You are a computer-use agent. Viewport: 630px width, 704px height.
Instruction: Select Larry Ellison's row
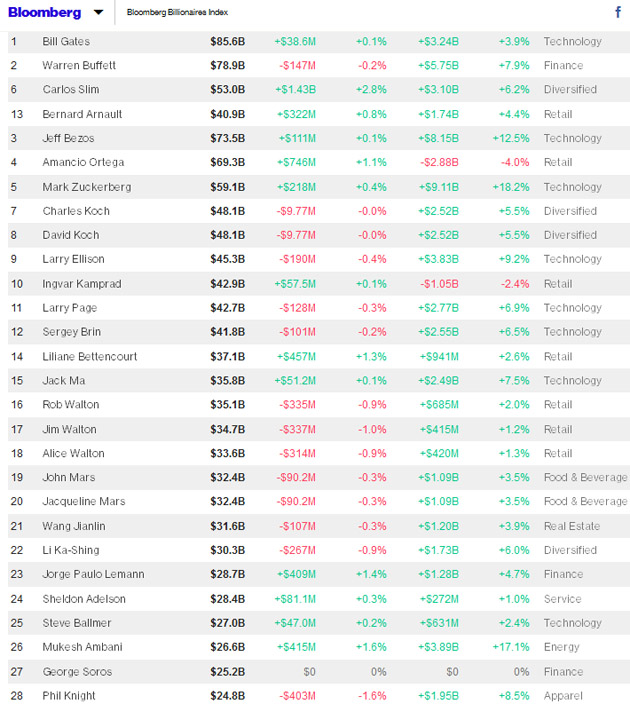coord(72,260)
